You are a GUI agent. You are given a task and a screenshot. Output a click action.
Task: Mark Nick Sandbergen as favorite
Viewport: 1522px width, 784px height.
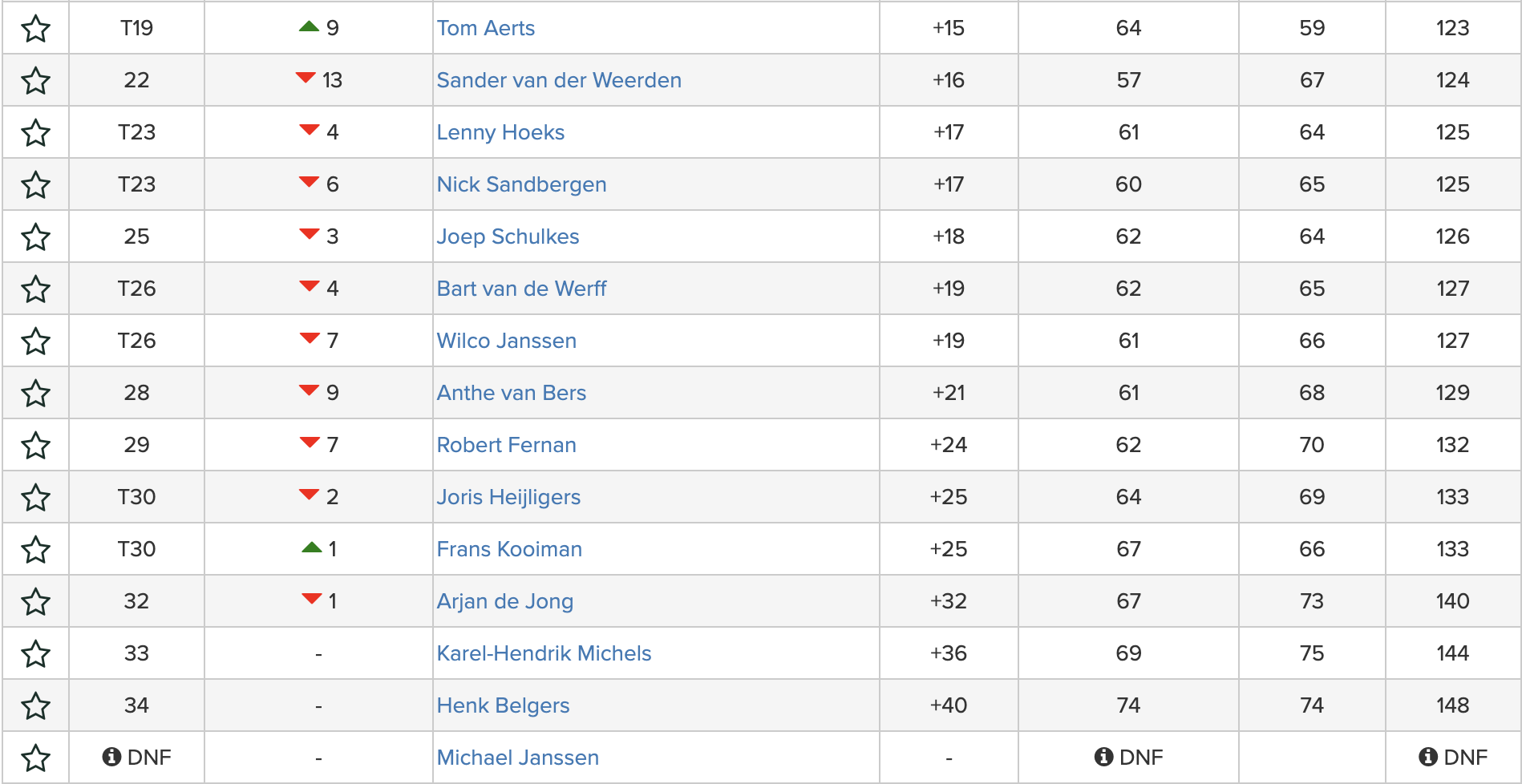click(35, 185)
